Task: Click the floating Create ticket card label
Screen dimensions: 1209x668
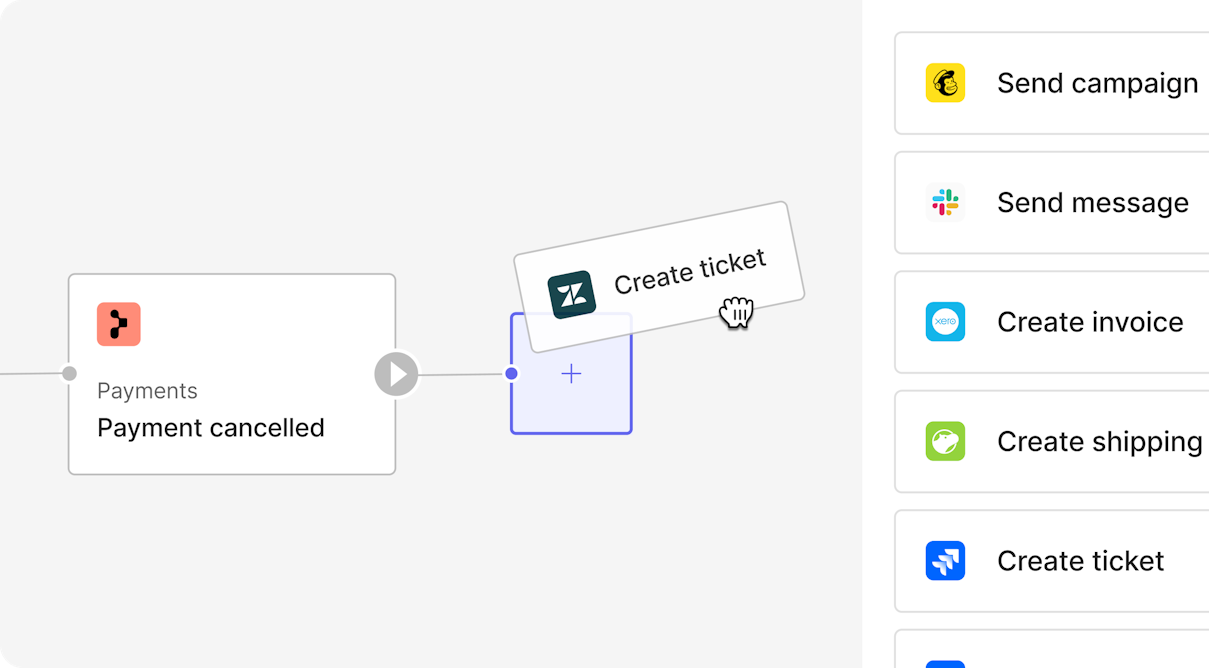Action: 690,271
